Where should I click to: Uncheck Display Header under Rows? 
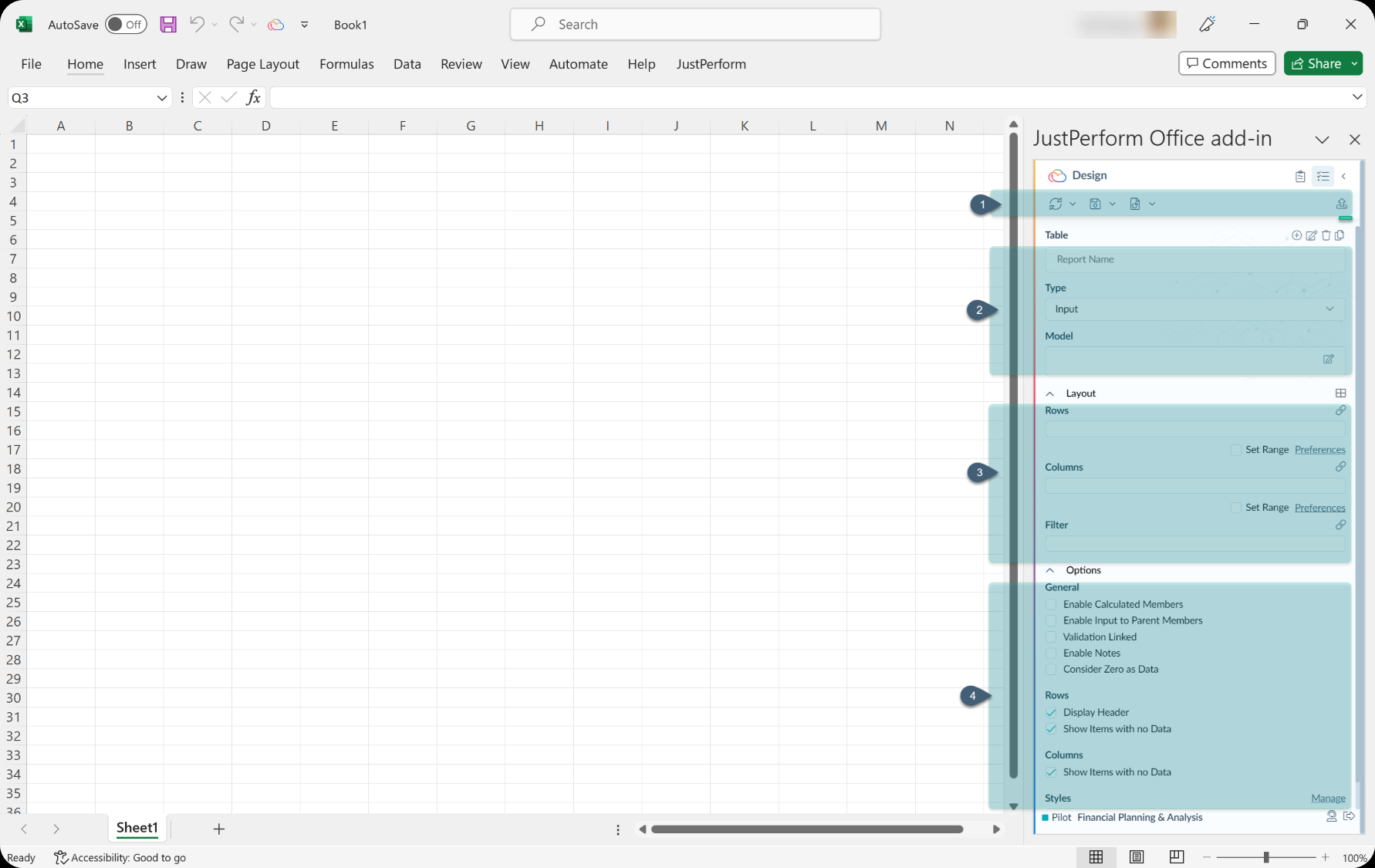click(x=1051, y=712)
